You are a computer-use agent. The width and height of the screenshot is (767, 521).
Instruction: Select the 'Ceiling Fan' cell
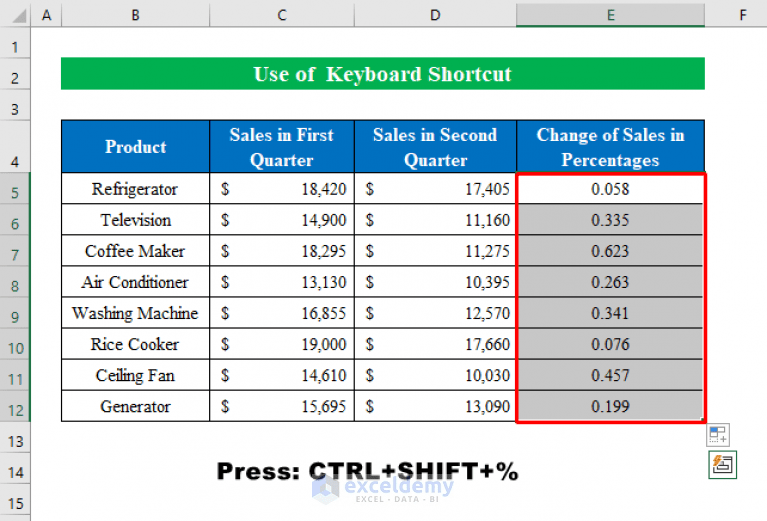pyautogui.click(x=135, y=375)
